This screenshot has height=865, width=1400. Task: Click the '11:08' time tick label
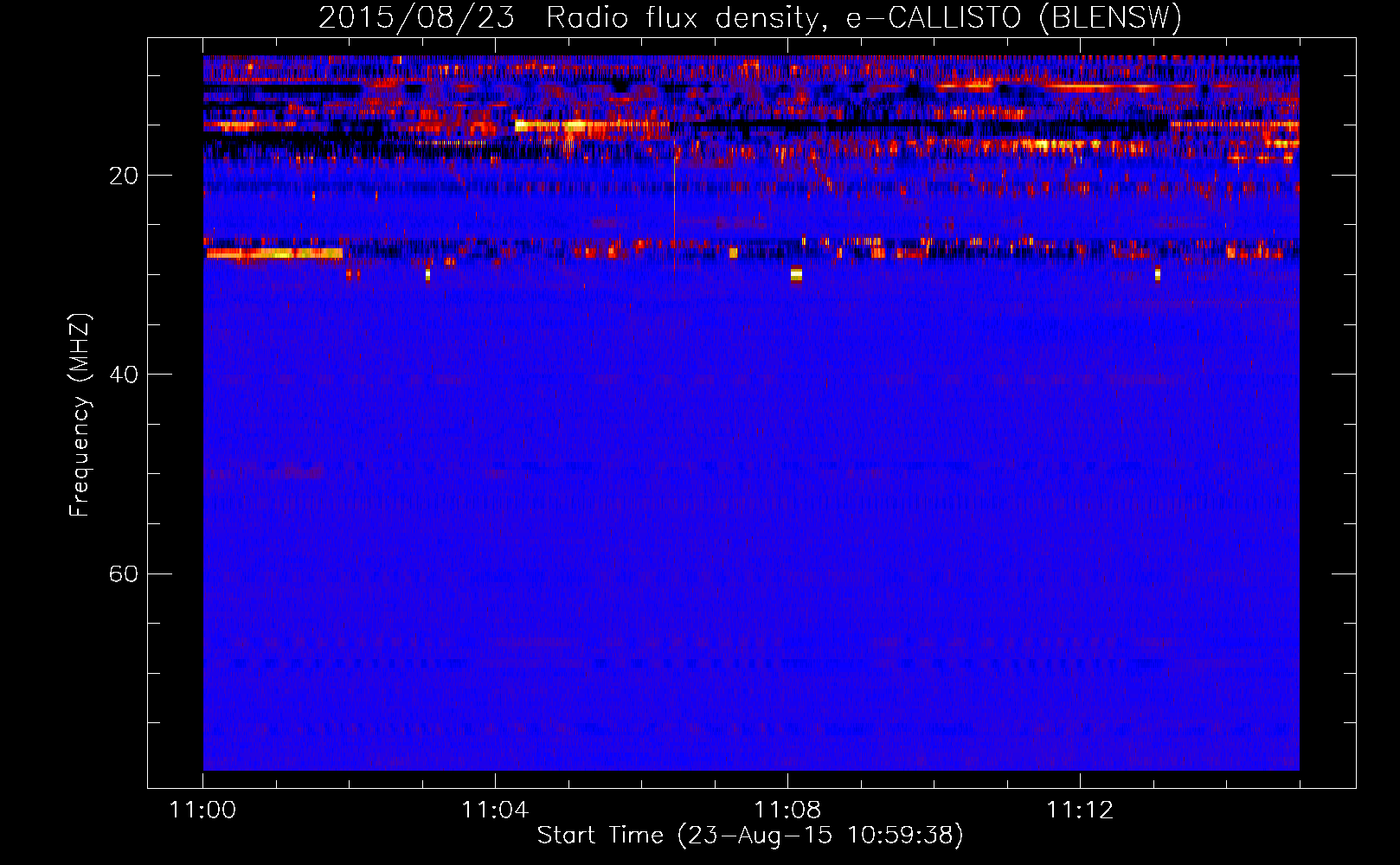[787, 810]
